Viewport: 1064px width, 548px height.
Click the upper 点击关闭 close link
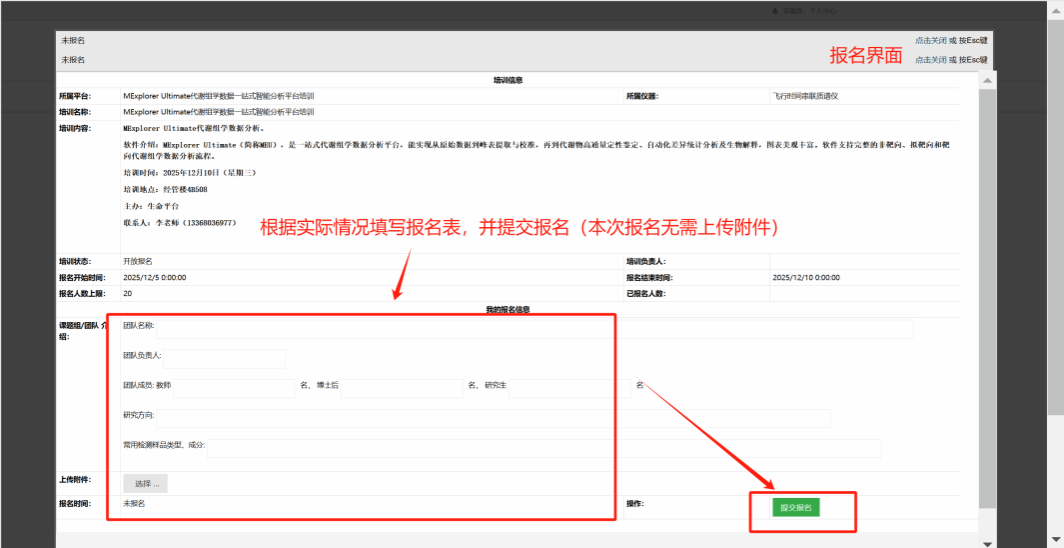point(930,41)
